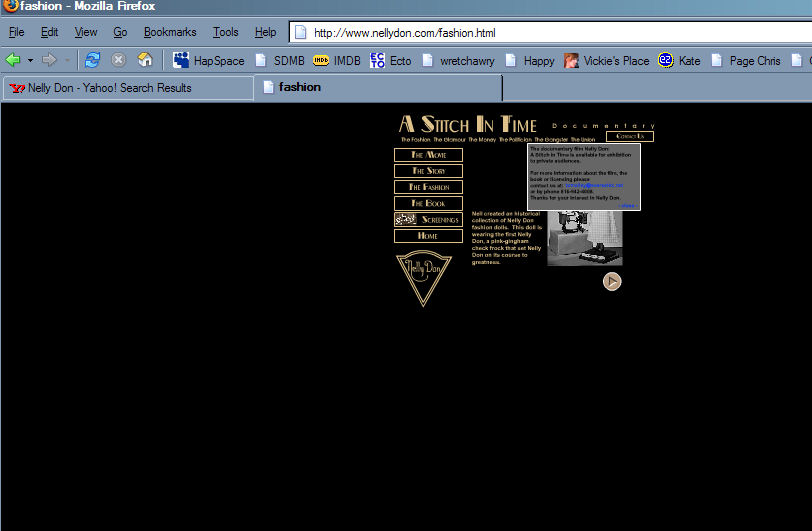Go to the Home page icon
The width and height of the screenshot is (812, 531).
(x=145, y=60)
